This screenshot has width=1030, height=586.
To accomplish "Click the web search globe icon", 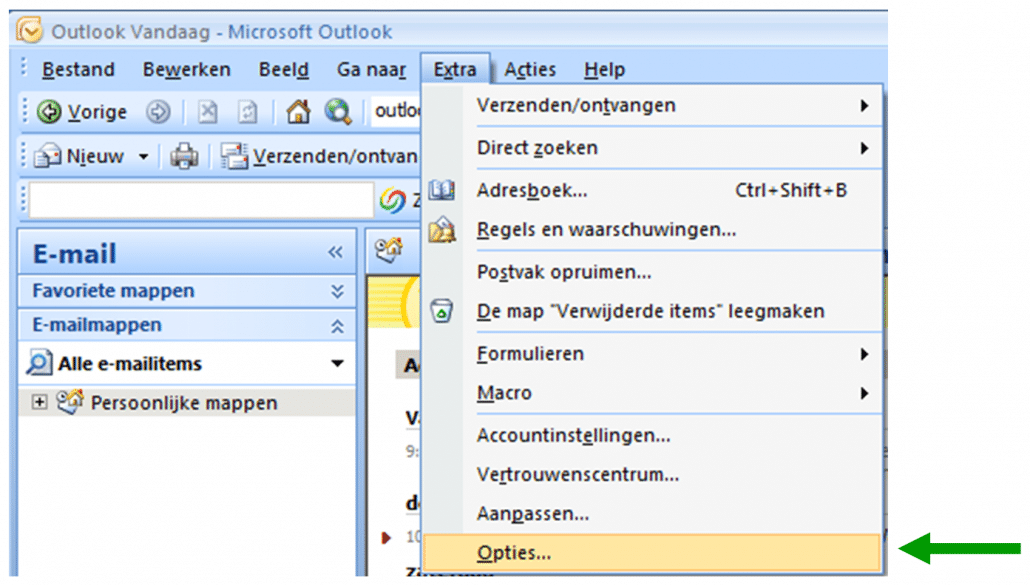I will click(340, 111).
